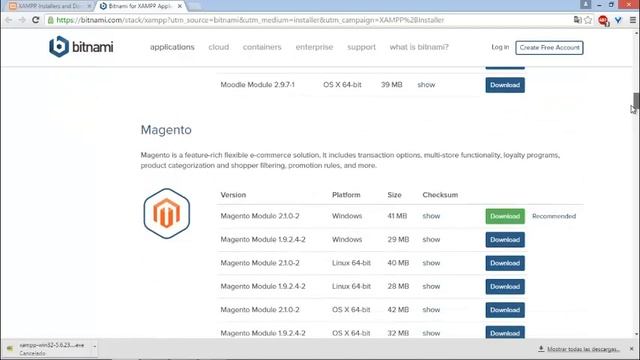Click the Bitnami logo
This screenshot has width=640, height=360.
tap(81, 47)
